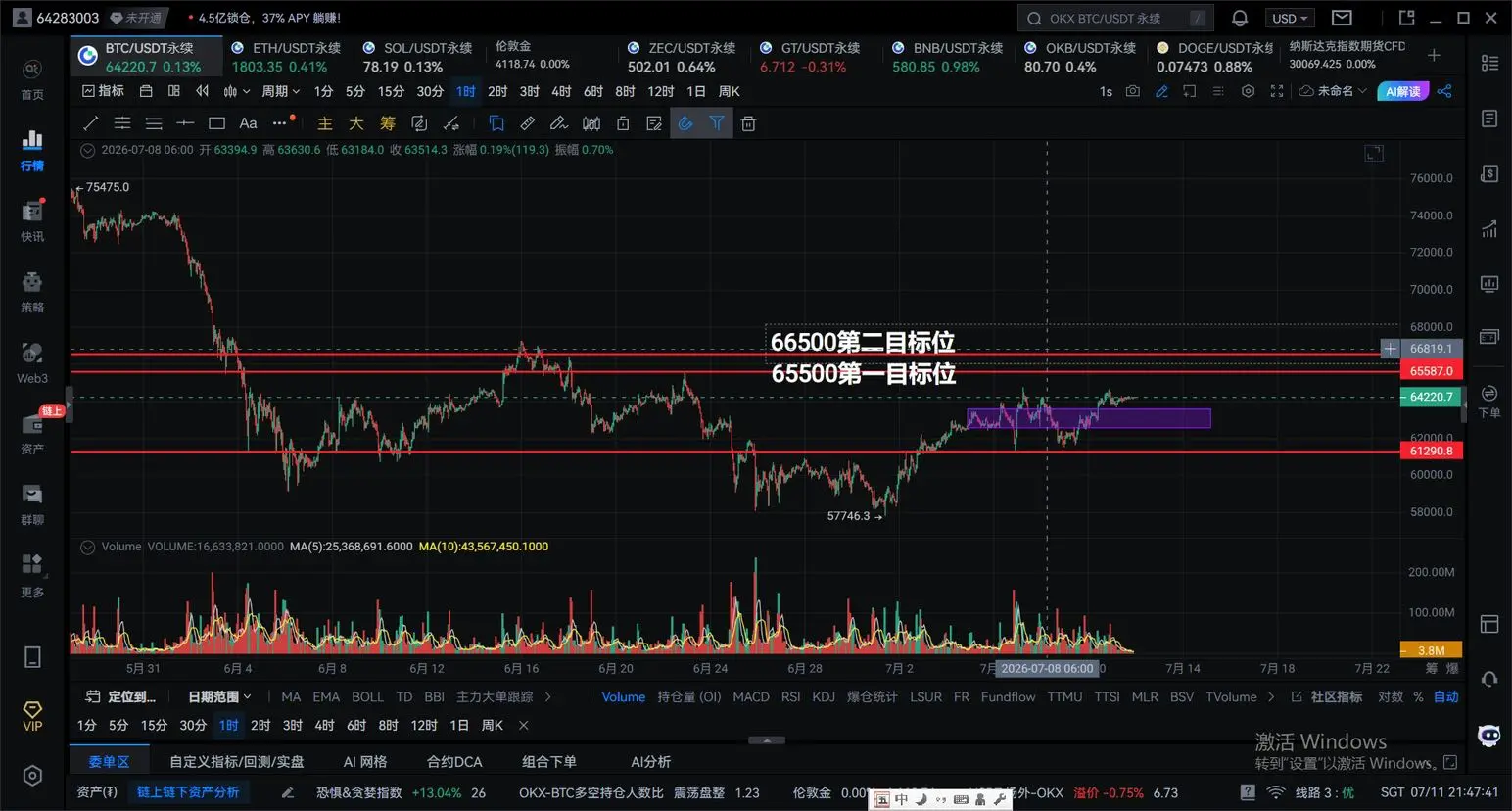Viewport: 1512px width, 811px height.
Task: Go to Web3 section in sidebar
Action: coord(32,363)
